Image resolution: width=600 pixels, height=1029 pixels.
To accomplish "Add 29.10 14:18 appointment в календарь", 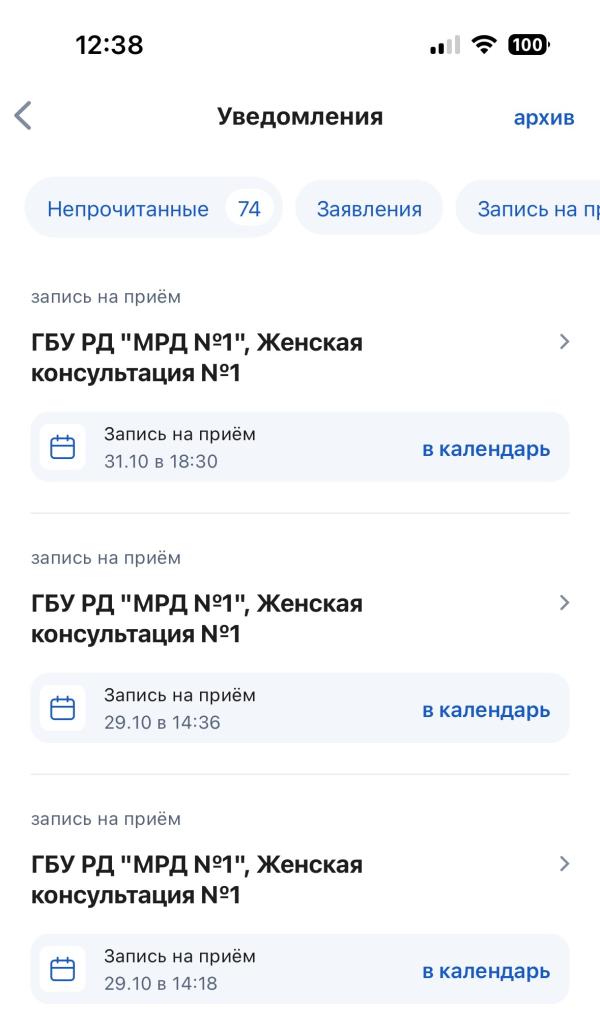I will point(486,970).
